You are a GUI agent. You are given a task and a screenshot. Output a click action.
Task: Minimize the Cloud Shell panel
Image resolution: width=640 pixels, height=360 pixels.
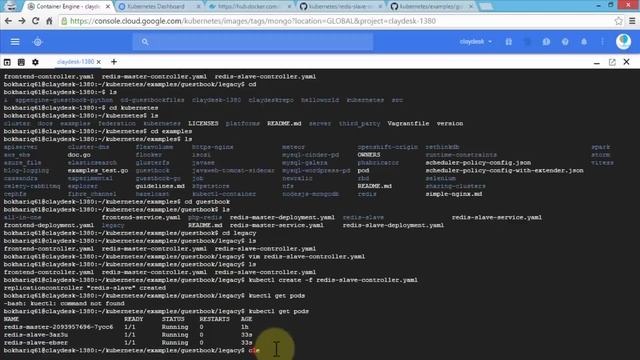(x=597, y=62)
